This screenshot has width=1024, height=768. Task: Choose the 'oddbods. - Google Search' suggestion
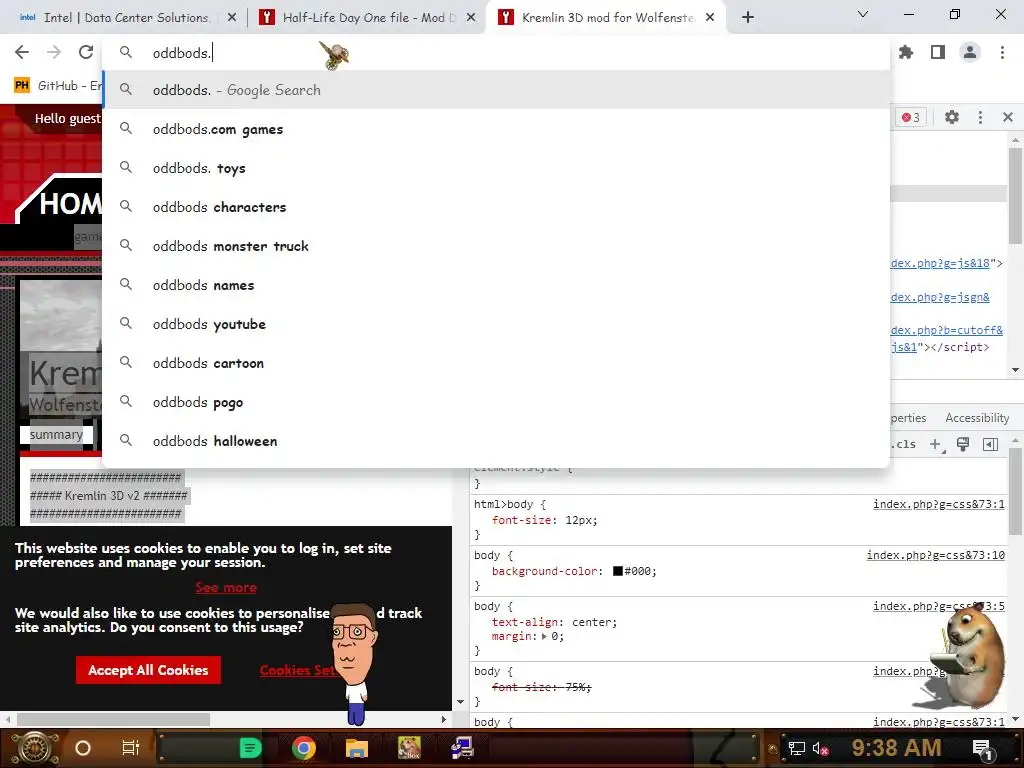pyautogui.click(x=496, y=90)
